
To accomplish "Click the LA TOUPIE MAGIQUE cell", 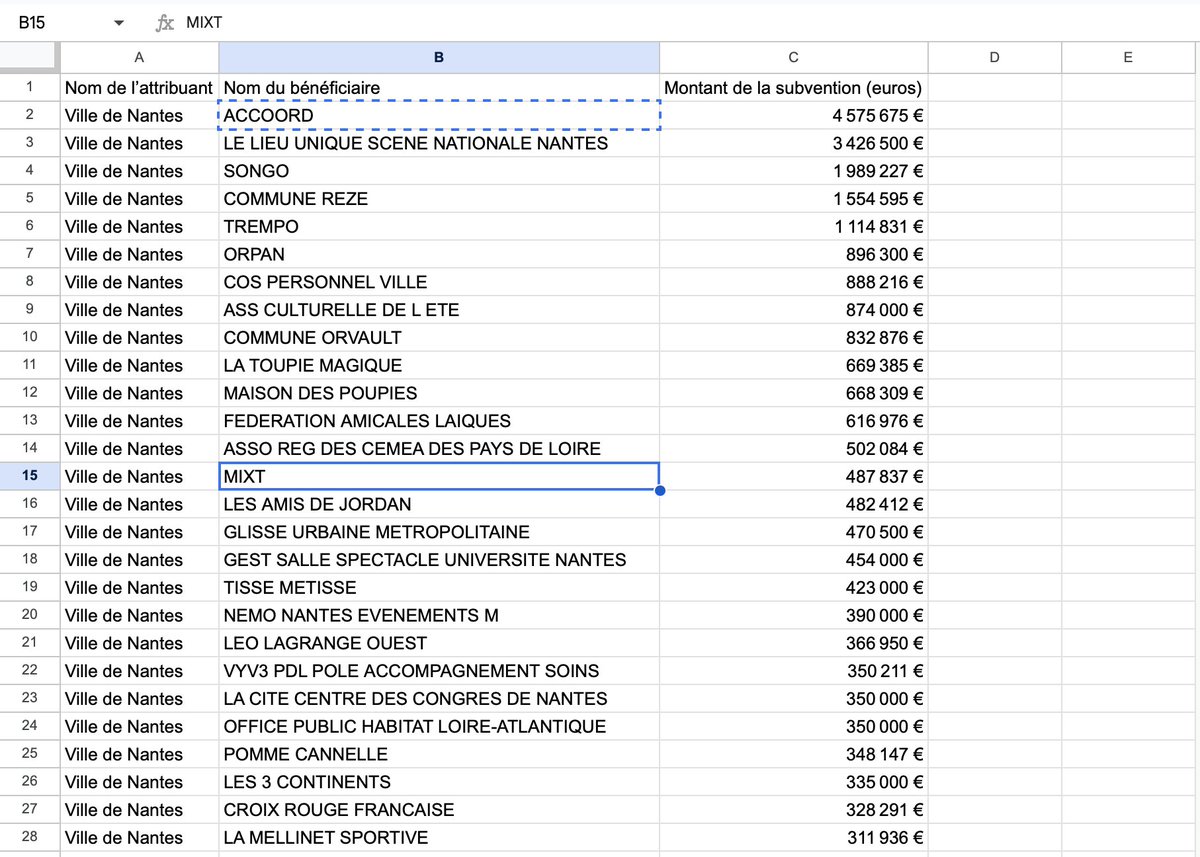I will pos(439,365).
